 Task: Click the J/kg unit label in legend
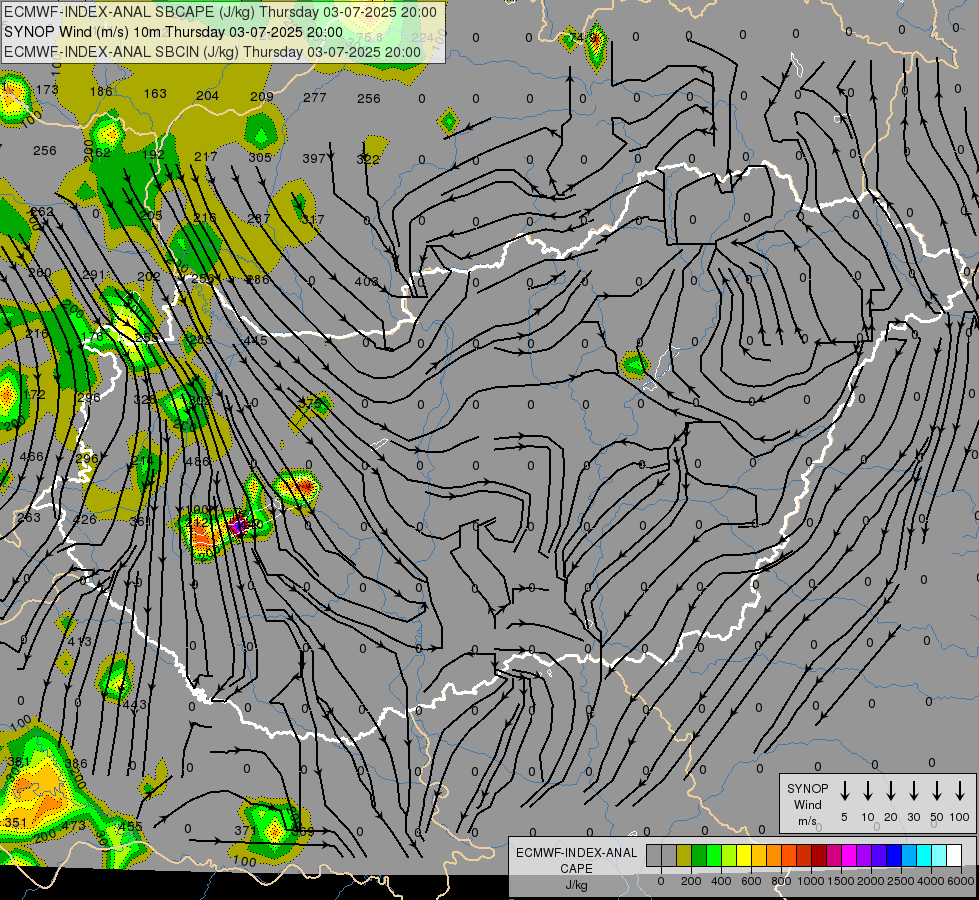point(576,885)
